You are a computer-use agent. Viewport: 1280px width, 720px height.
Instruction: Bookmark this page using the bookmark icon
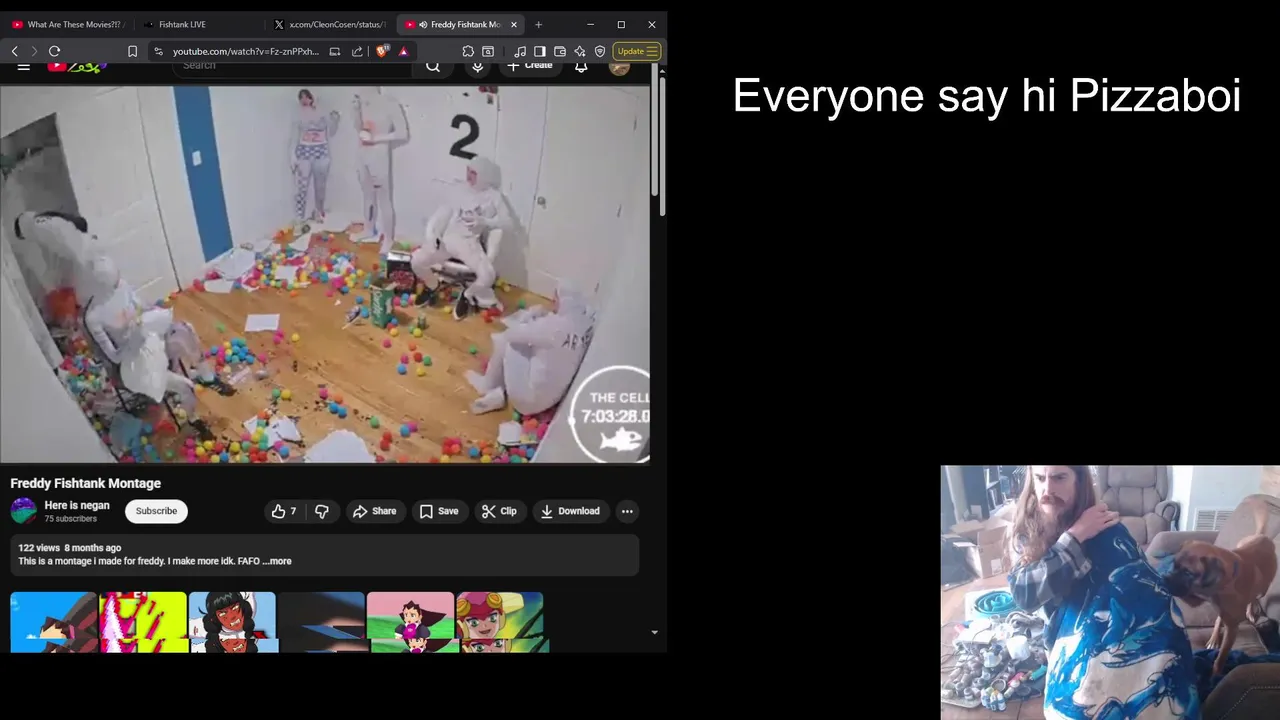132,51
